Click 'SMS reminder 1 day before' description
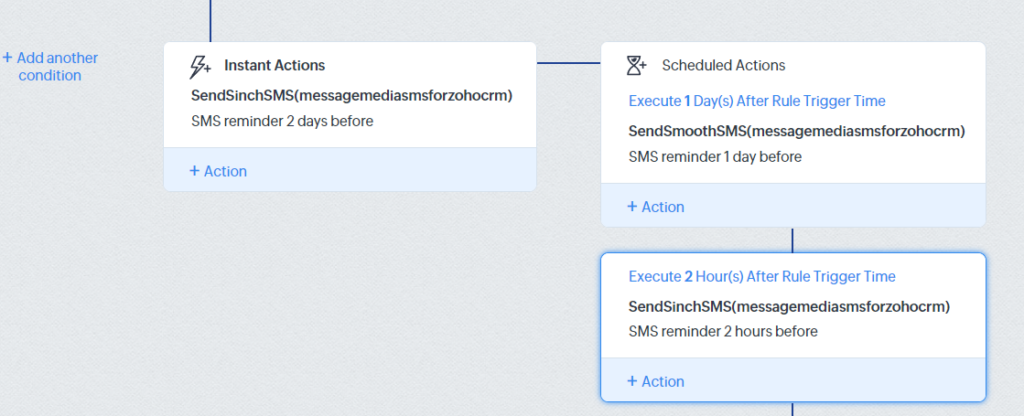This screenshot has width=1024, height=416. [715, 157]
